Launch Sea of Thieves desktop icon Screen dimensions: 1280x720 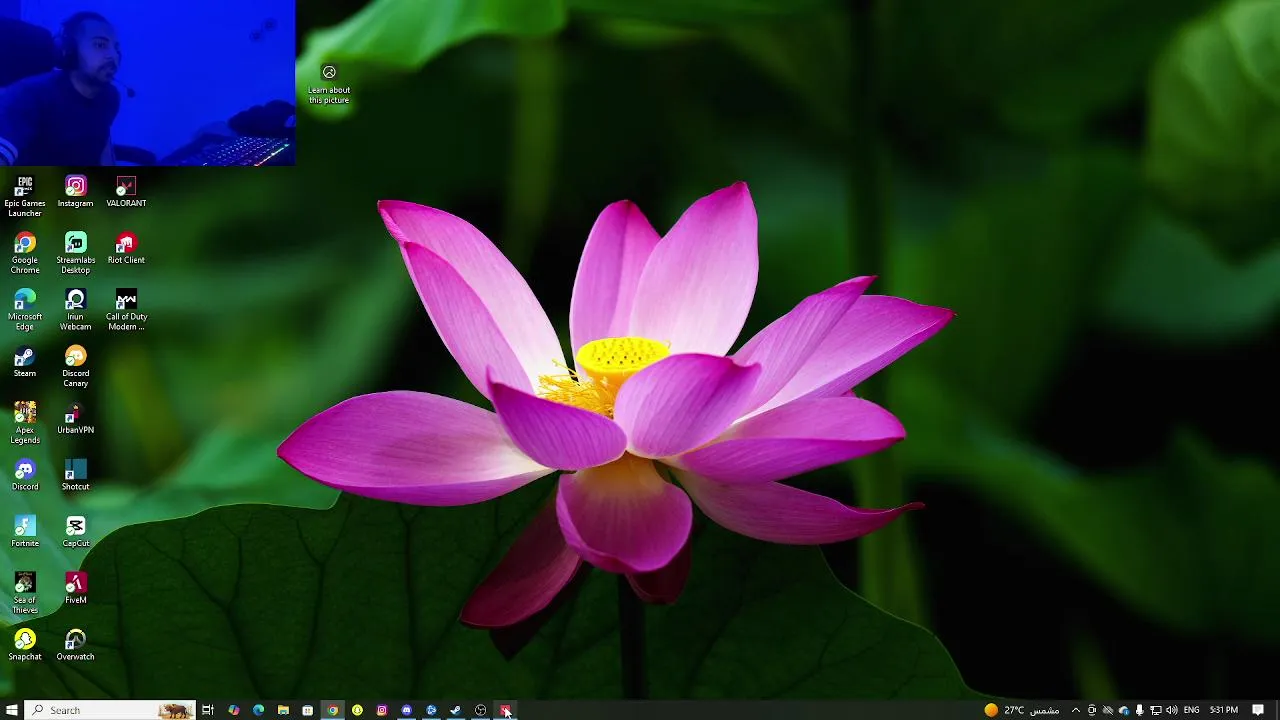pos(25,593)
